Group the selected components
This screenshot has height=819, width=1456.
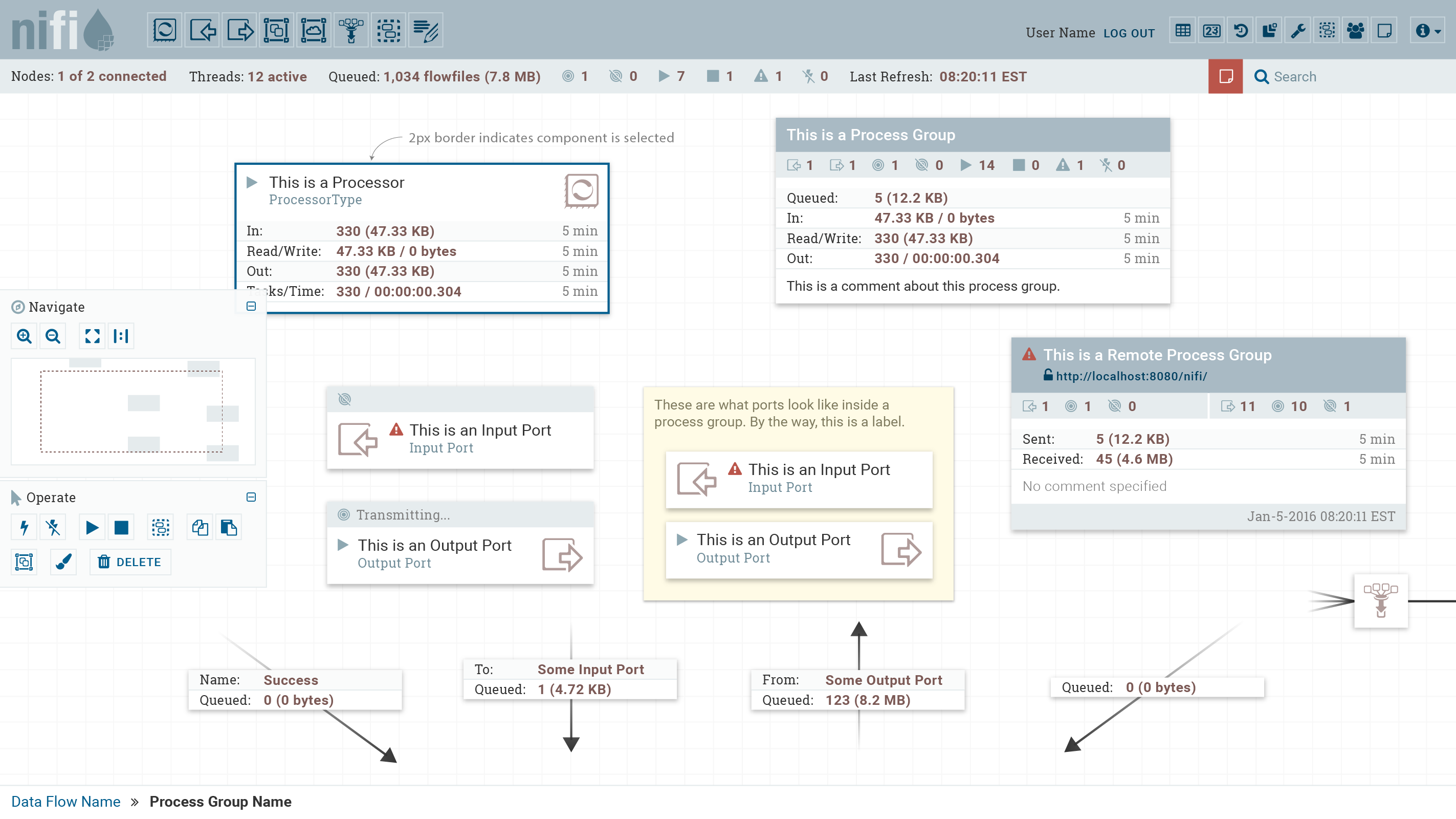tap(24, 562)
